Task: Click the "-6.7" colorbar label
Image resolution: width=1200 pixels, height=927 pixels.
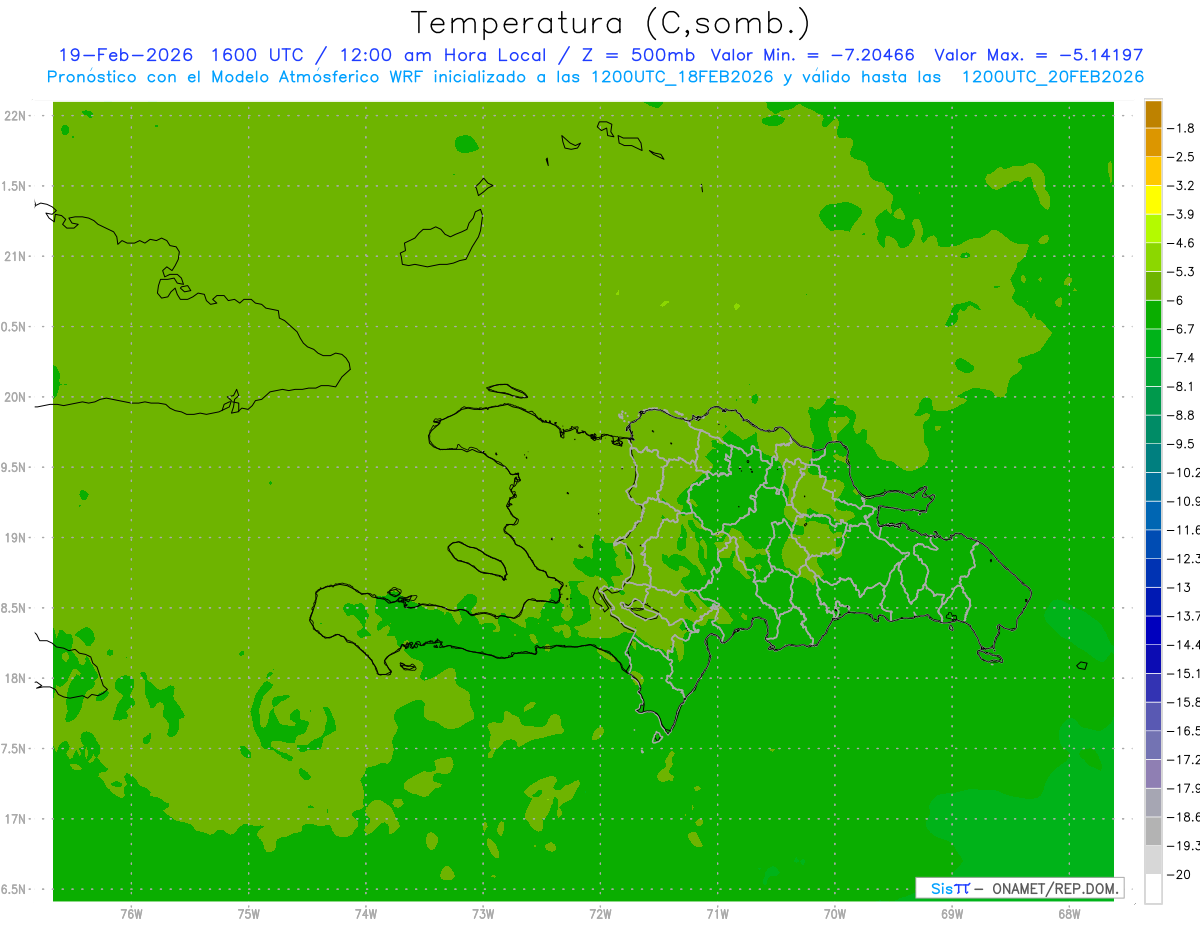Action: coord(1181,329)
